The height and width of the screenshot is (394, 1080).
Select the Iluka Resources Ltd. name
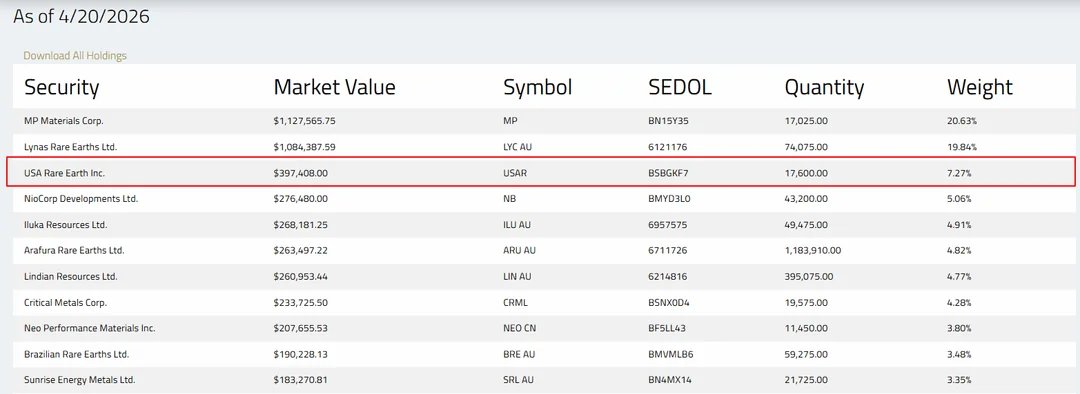pos(65,225)
